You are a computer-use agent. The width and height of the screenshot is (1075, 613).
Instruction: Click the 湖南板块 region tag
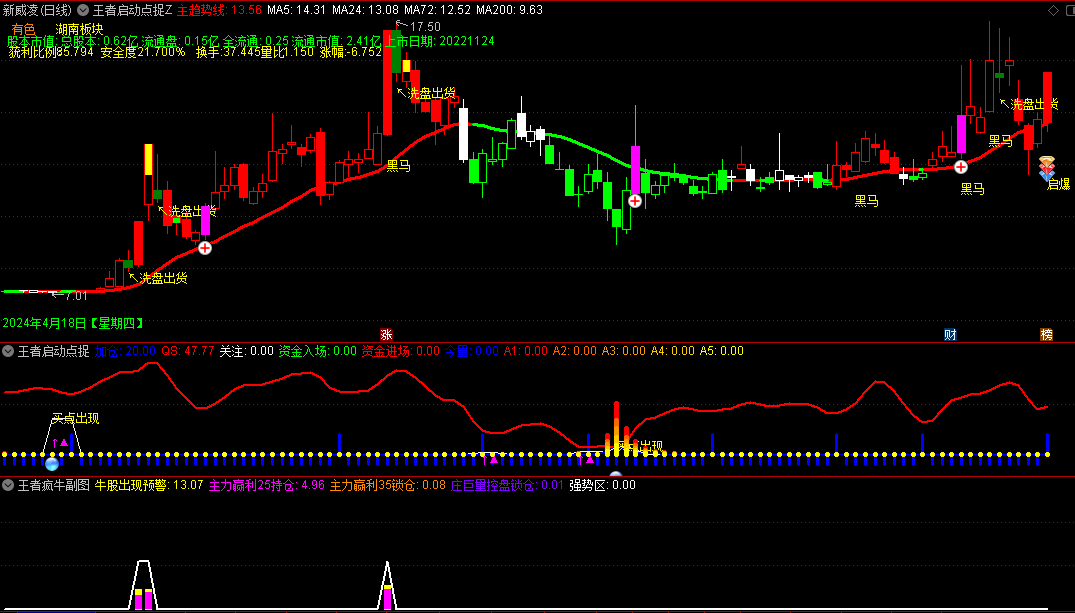point(80,29)
